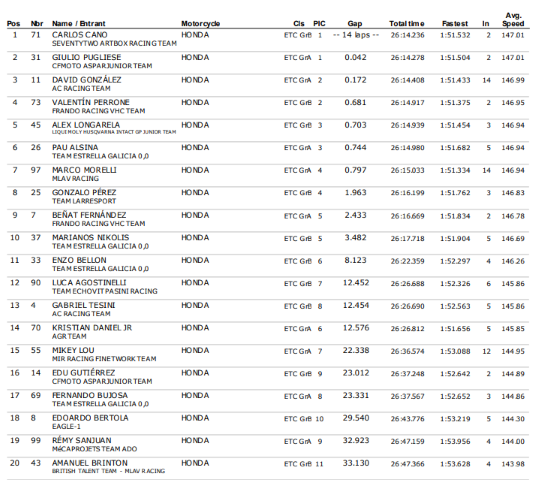
Task: Select the PAU ALSINA row name
Action: tap(75, 147)
